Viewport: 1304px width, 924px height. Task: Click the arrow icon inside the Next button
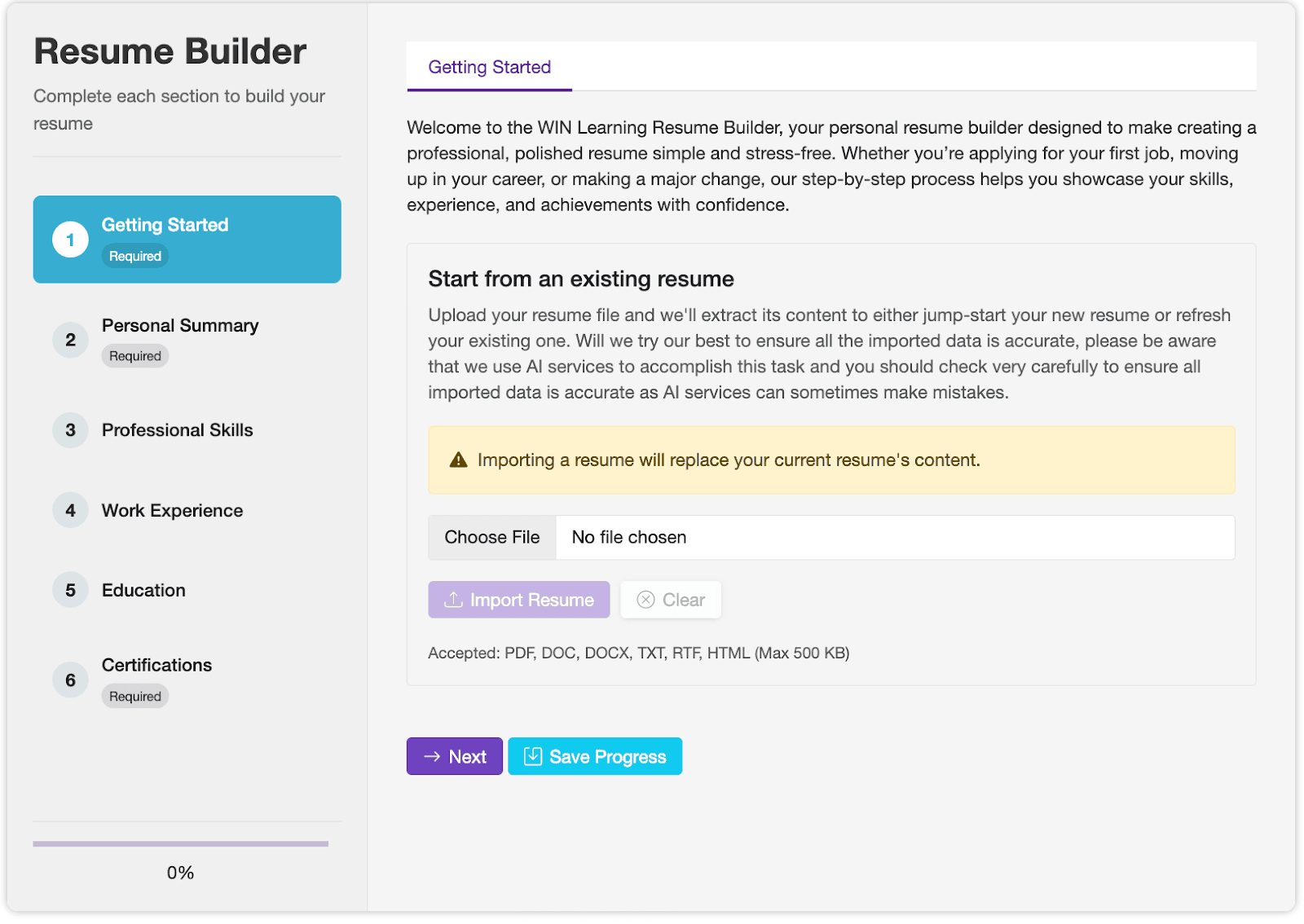coord(432,756)
